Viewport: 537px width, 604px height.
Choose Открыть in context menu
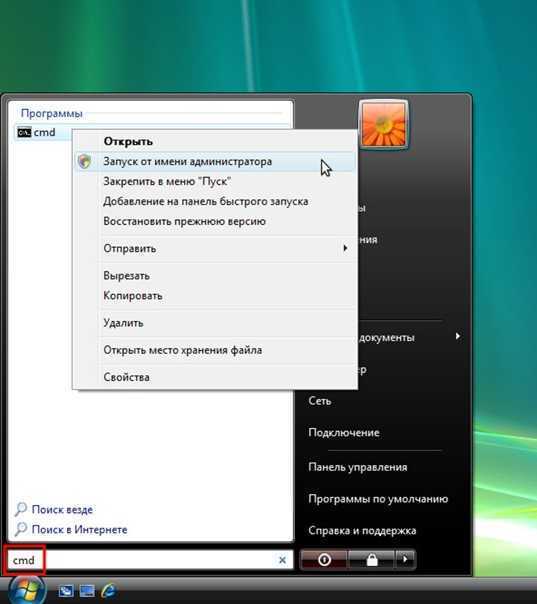128,141
